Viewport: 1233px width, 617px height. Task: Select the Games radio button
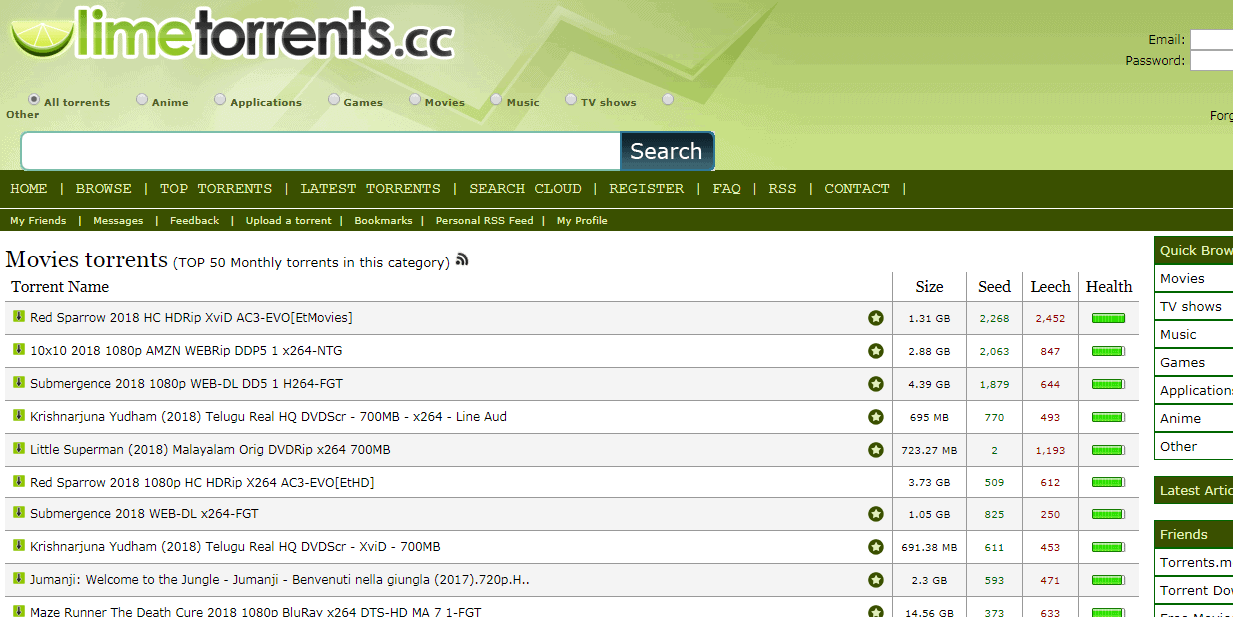[x=334, y=100]
